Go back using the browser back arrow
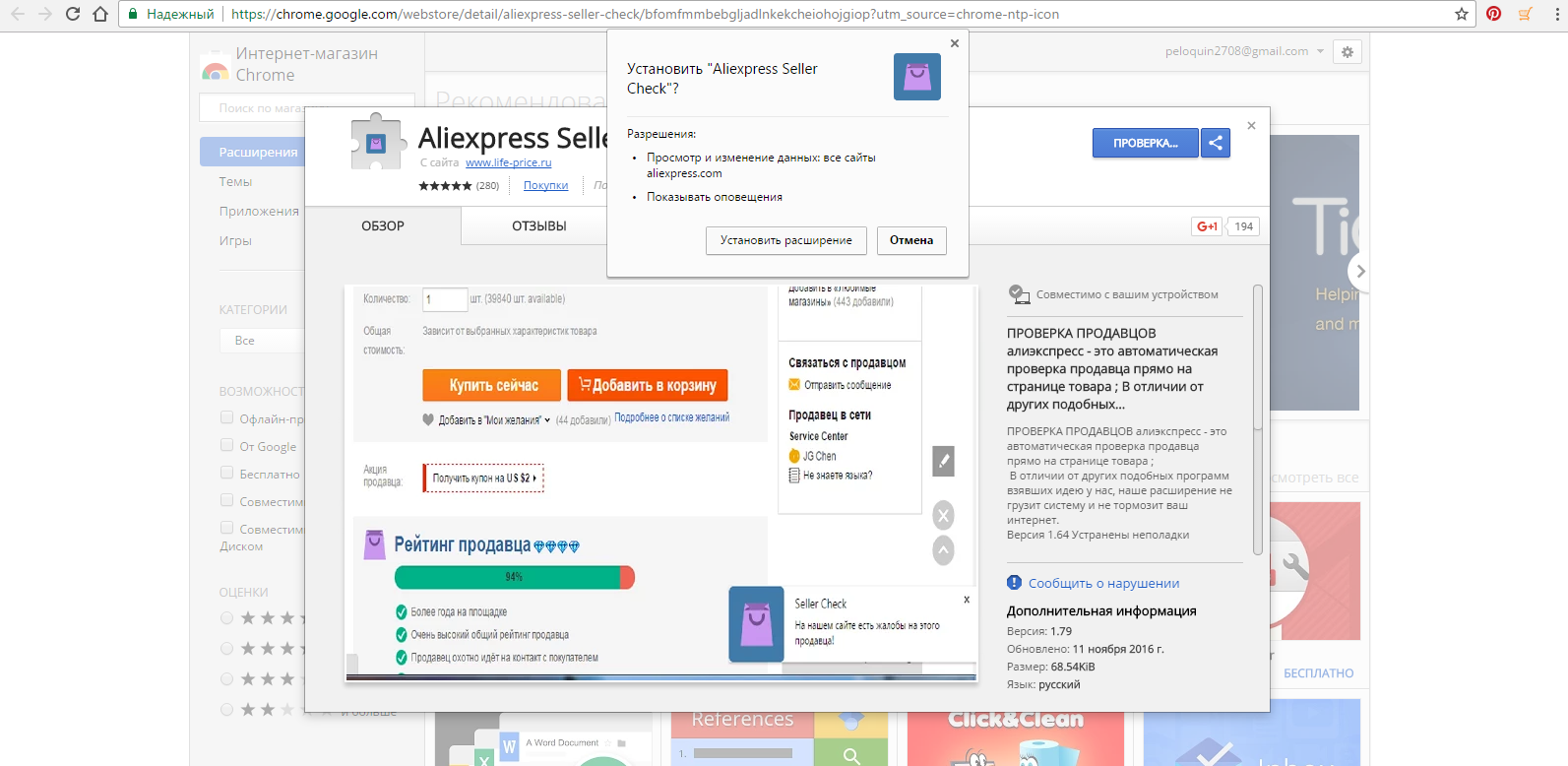1568x766 pixels. [x=18, y=14]
